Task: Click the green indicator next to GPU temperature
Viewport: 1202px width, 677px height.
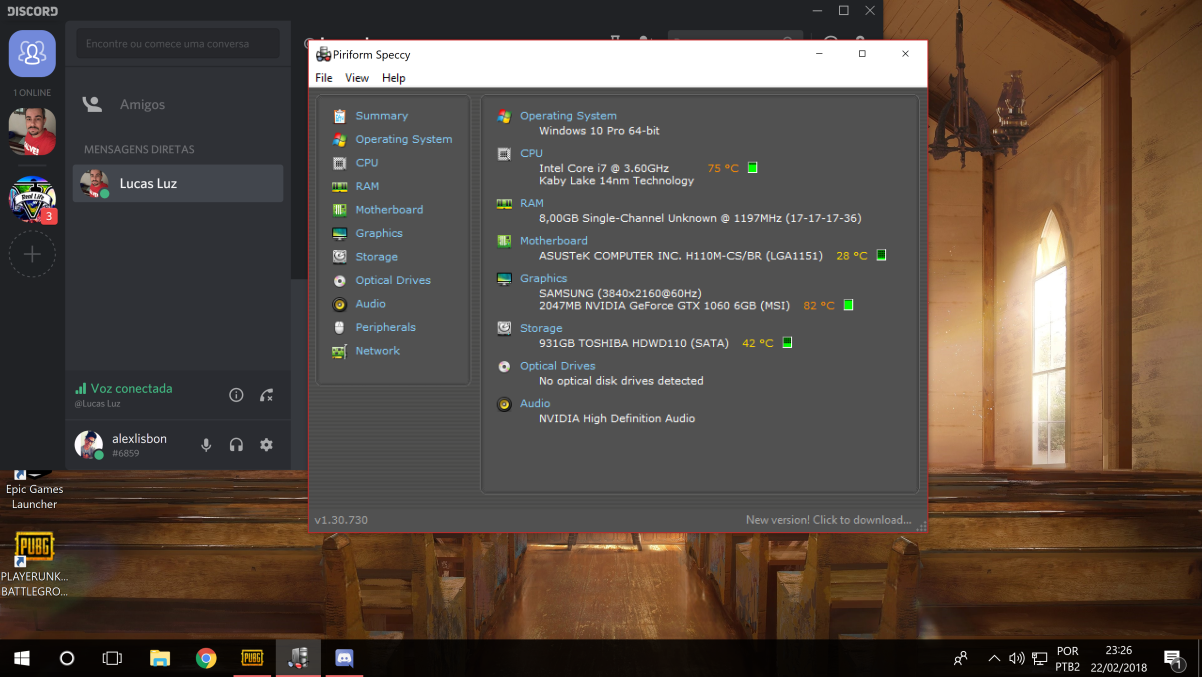Action: point(849,306)
